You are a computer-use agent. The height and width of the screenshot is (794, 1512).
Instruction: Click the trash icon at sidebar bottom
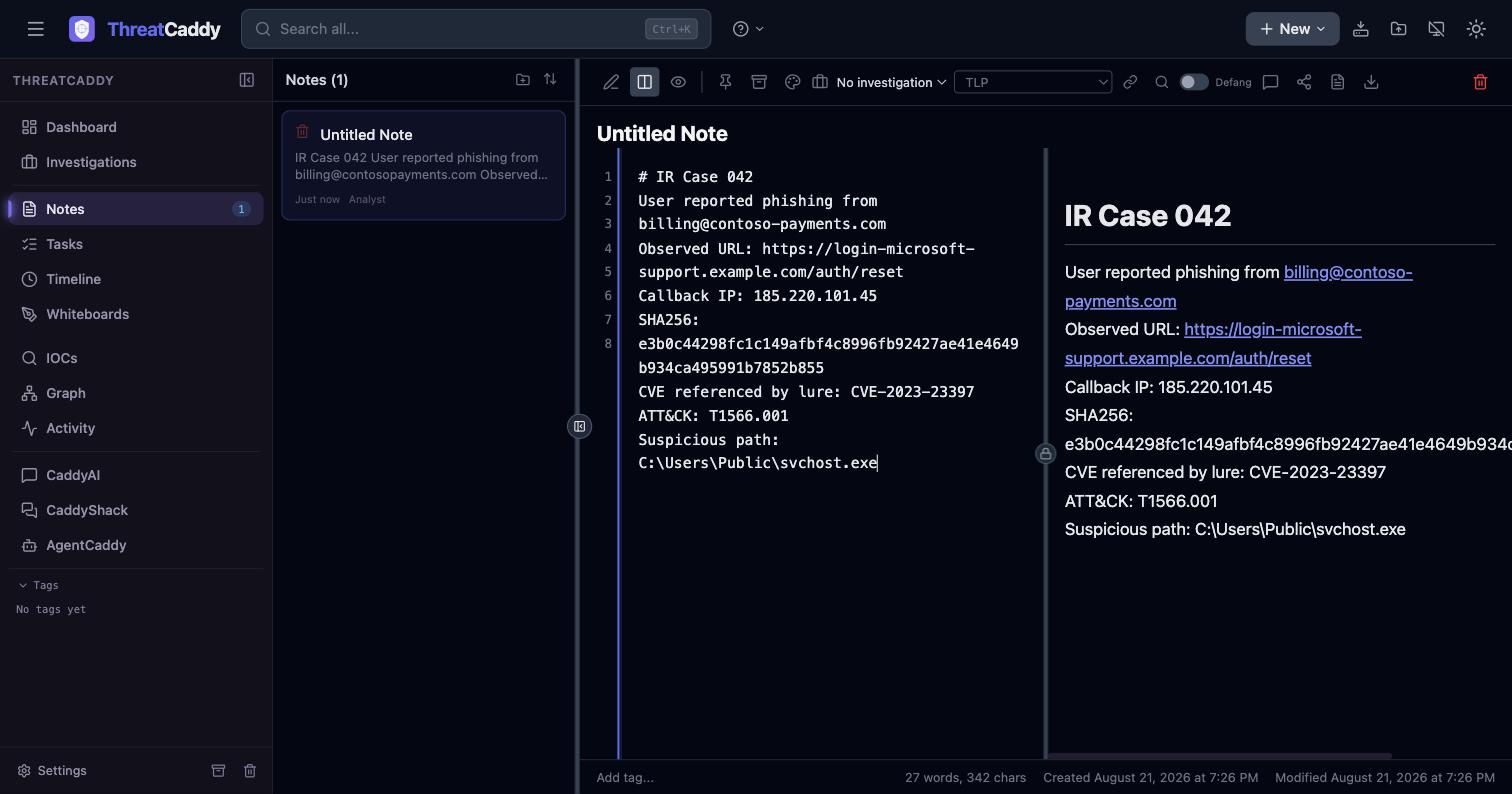click(250, 771)
